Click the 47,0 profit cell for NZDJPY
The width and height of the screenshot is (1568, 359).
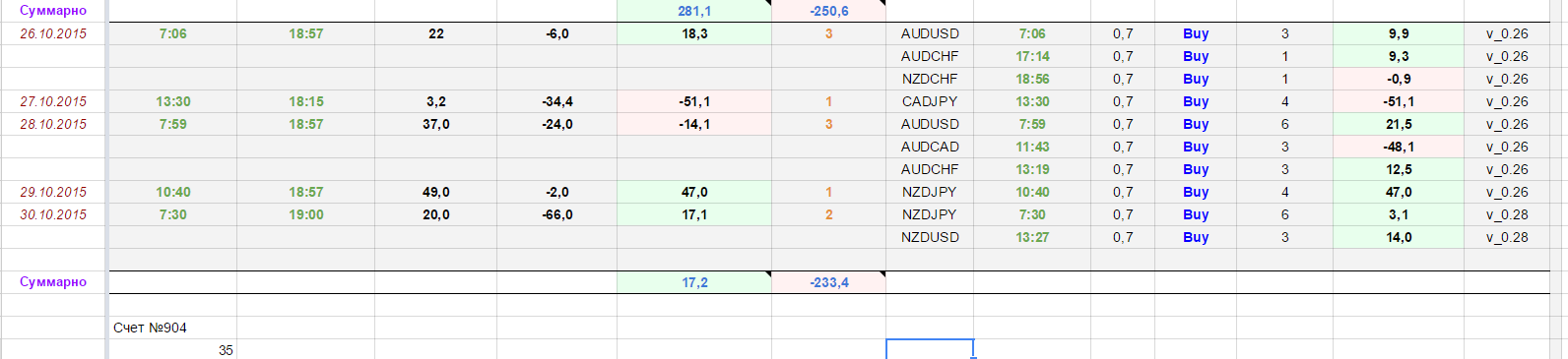pyautogui.click(x=1399, y=192)
